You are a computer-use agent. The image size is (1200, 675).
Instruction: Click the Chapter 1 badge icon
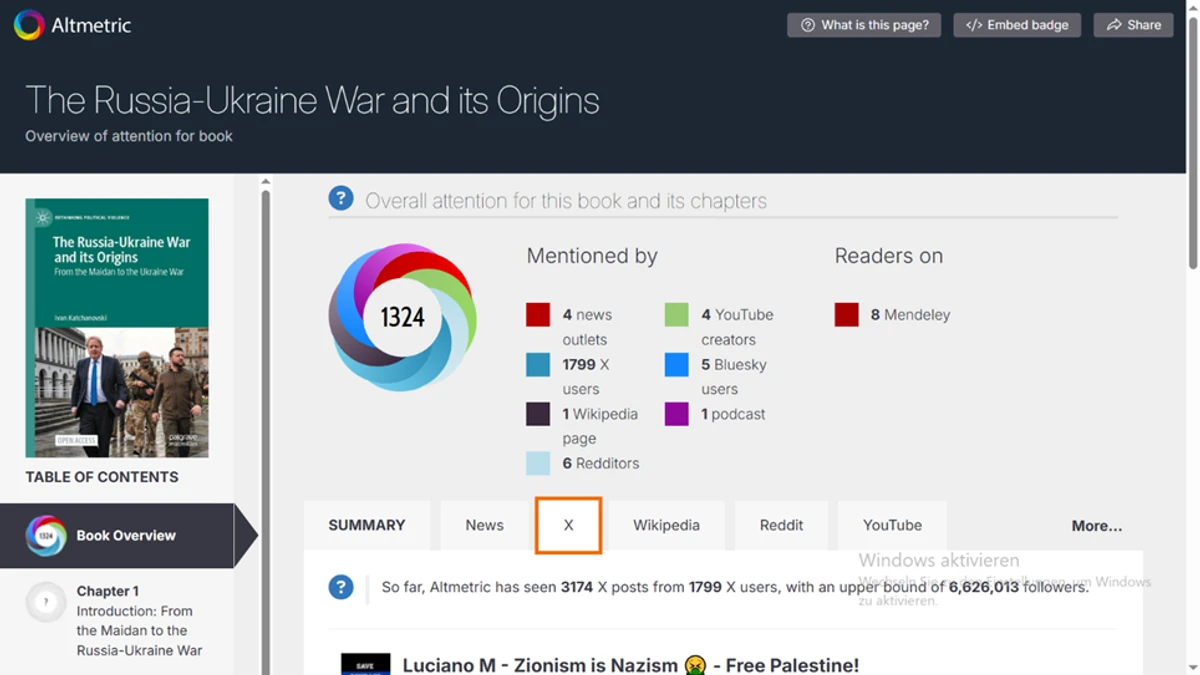(46, 602)
